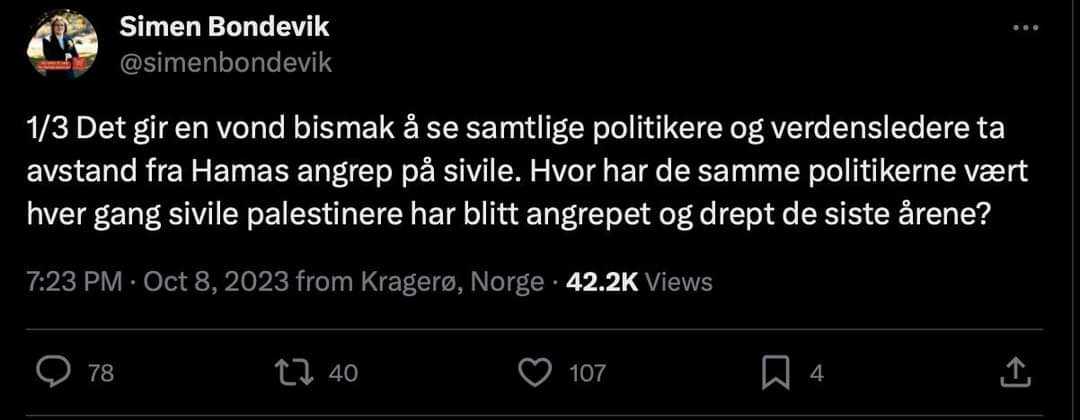Click the Views label
1080x420 pixels.
[679, 282]
